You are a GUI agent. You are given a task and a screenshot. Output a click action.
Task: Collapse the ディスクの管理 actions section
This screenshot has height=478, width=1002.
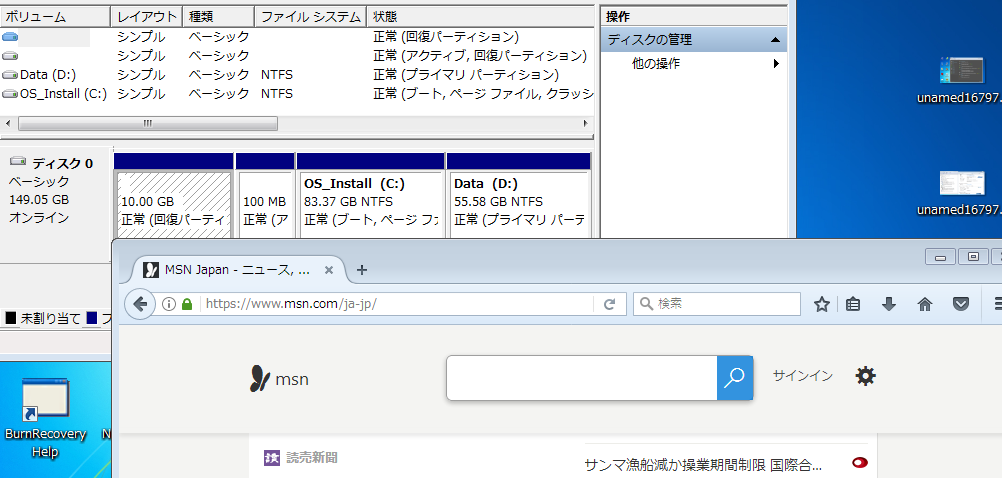[x=775, y=40]
